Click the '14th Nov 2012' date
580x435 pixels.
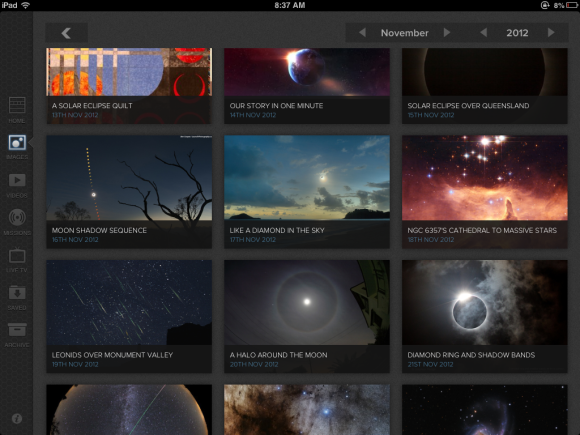coord(253,115)
